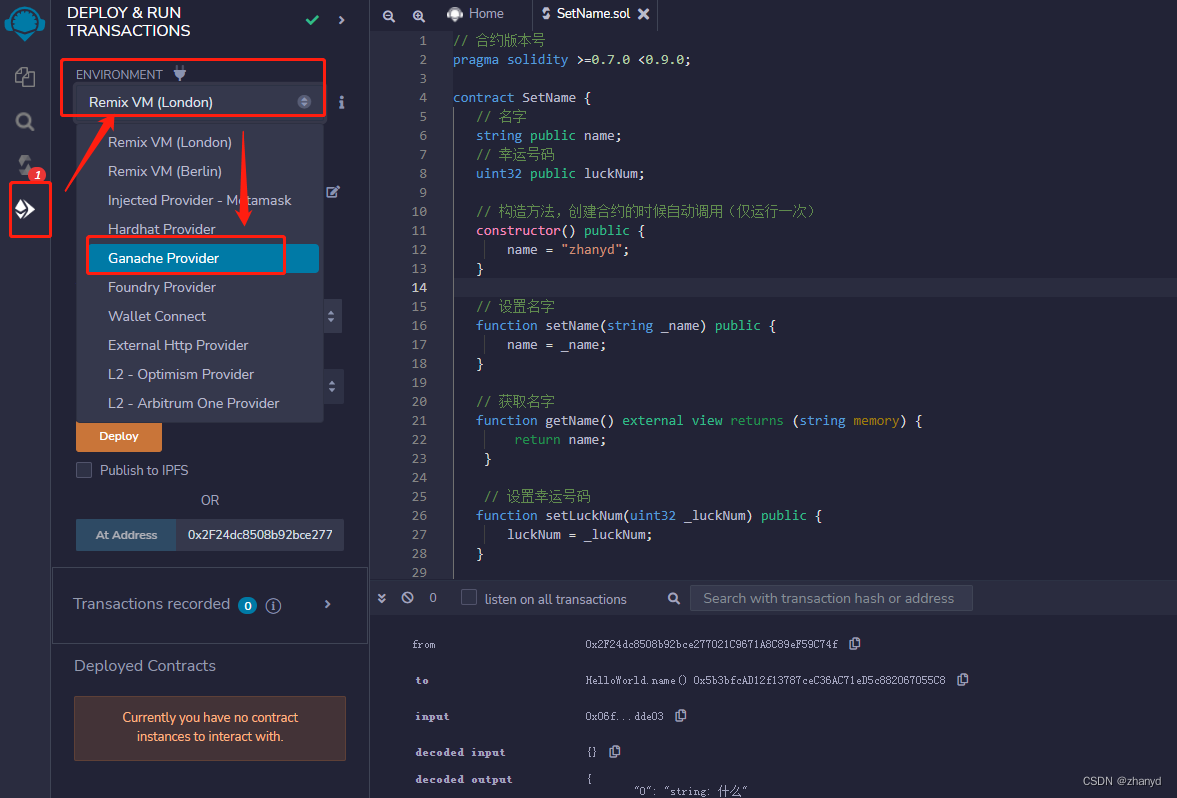Open Remix home logo icon
Screen dimensions: 1177x798
tap(25, 22)
